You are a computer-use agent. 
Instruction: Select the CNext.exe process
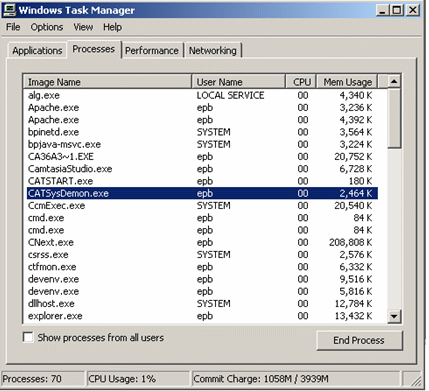tap(202, 242)
